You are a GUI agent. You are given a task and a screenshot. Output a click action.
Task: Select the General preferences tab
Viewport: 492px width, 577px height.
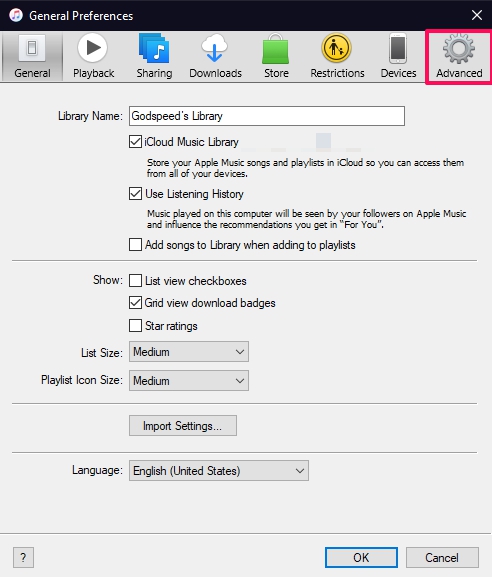click(32, 56)
